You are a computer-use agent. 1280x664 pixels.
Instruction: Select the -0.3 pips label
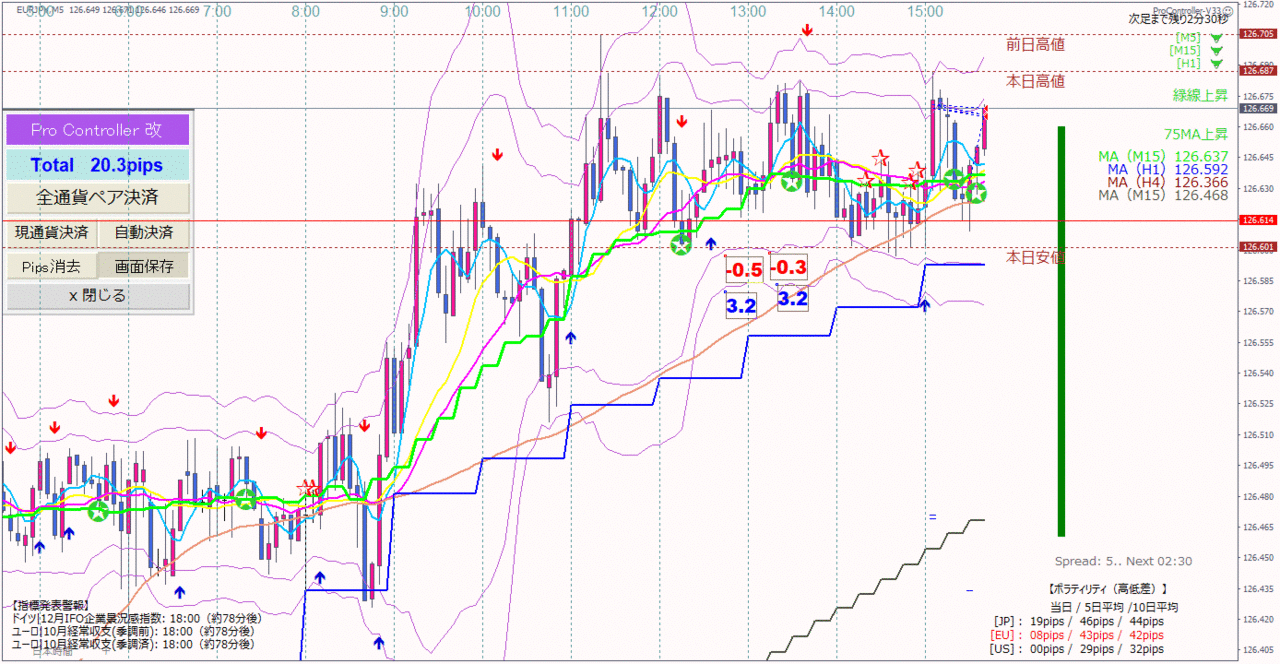[x=788, y=267]
